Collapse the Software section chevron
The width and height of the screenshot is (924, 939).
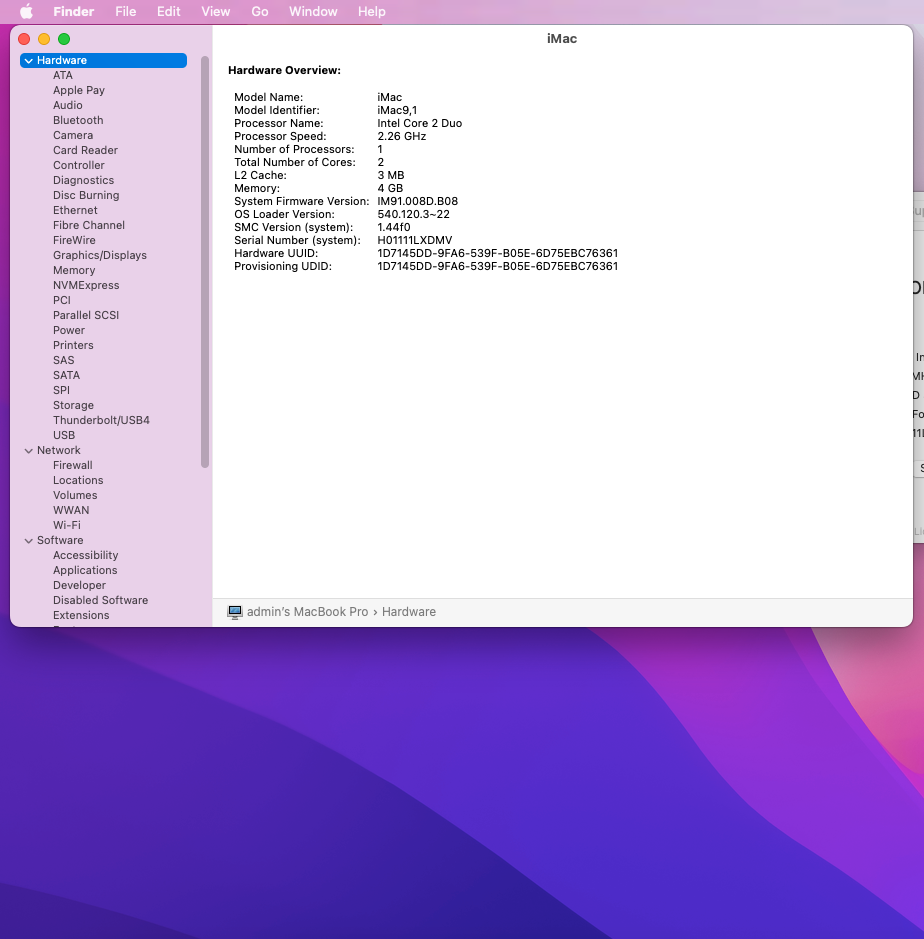tap(28, 540)
